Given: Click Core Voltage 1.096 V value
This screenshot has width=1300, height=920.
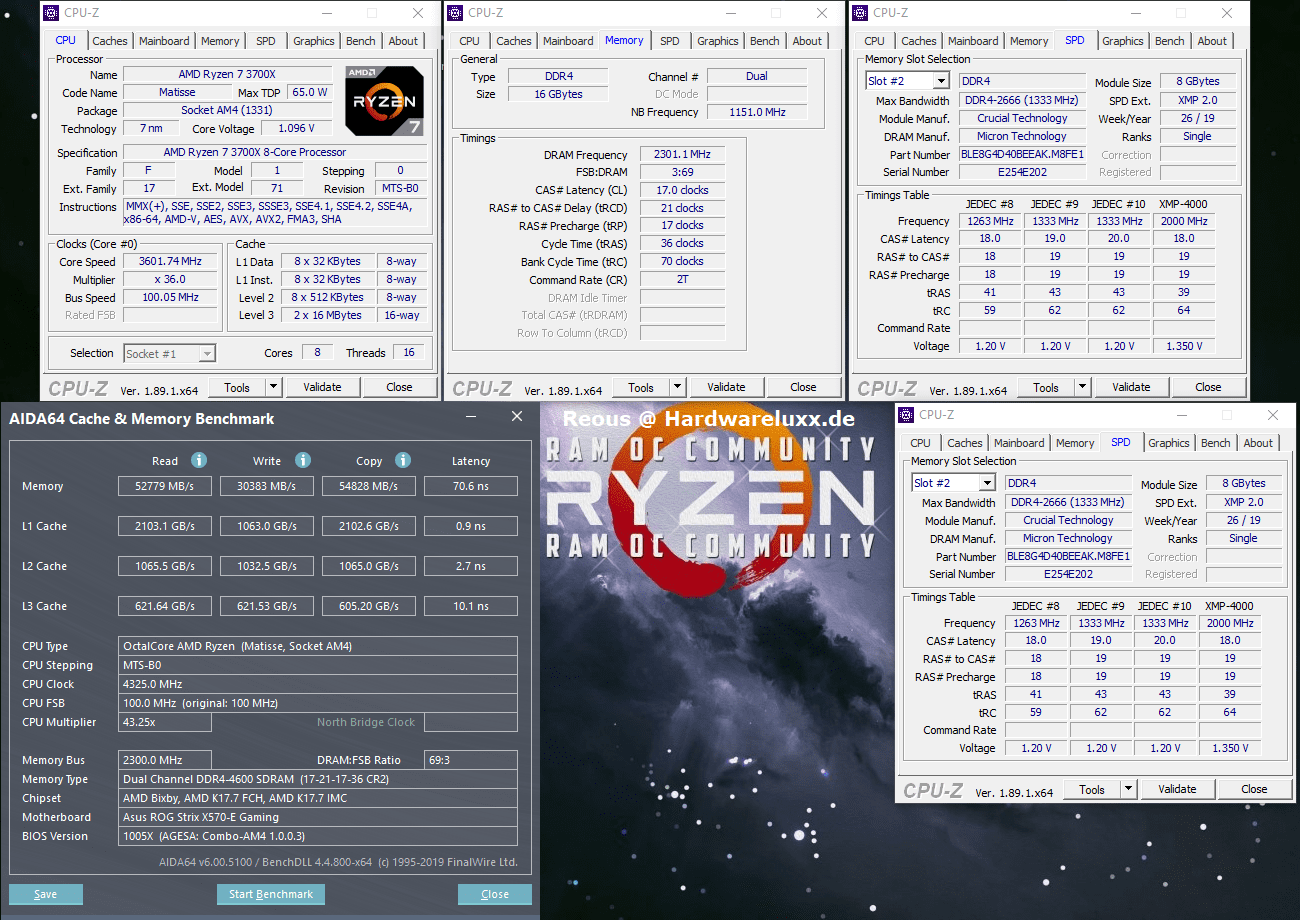Looking at the screenshot, I should point(297,128).
